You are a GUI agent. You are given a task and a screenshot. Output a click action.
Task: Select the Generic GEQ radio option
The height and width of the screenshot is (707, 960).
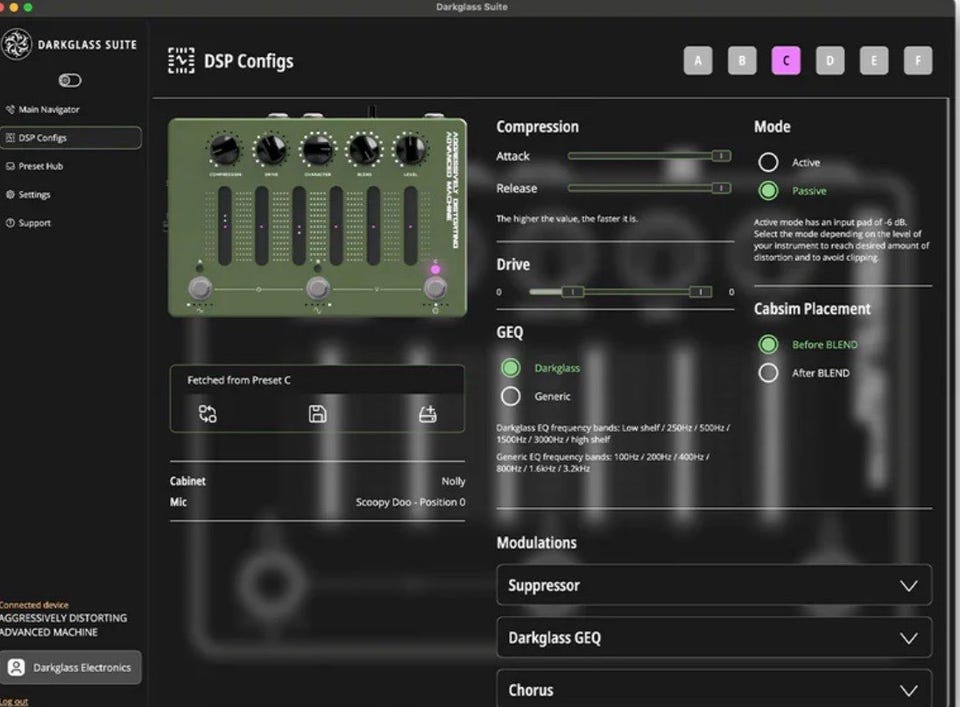(510, 396)
